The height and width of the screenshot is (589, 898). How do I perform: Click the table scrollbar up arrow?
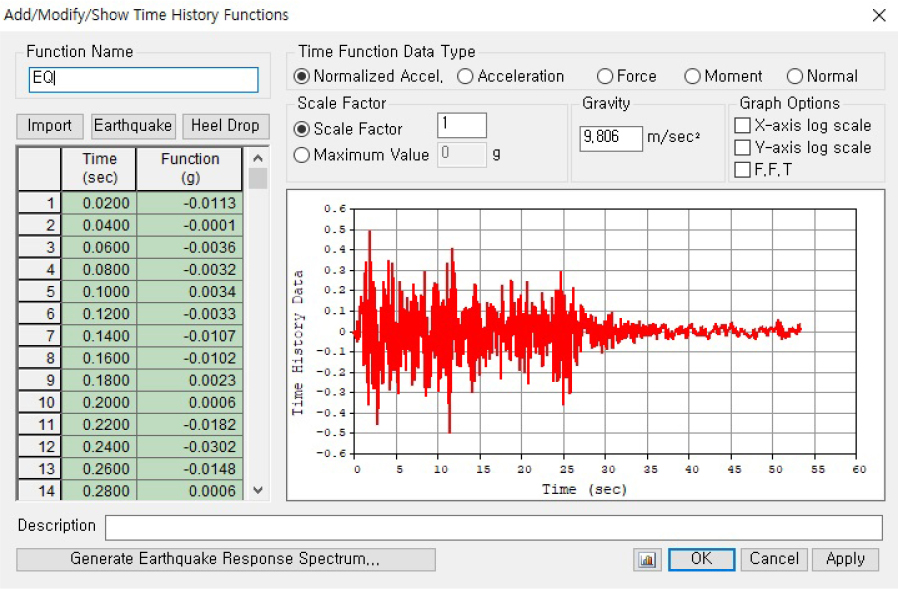pyautogui.click(x=258, y=158)
